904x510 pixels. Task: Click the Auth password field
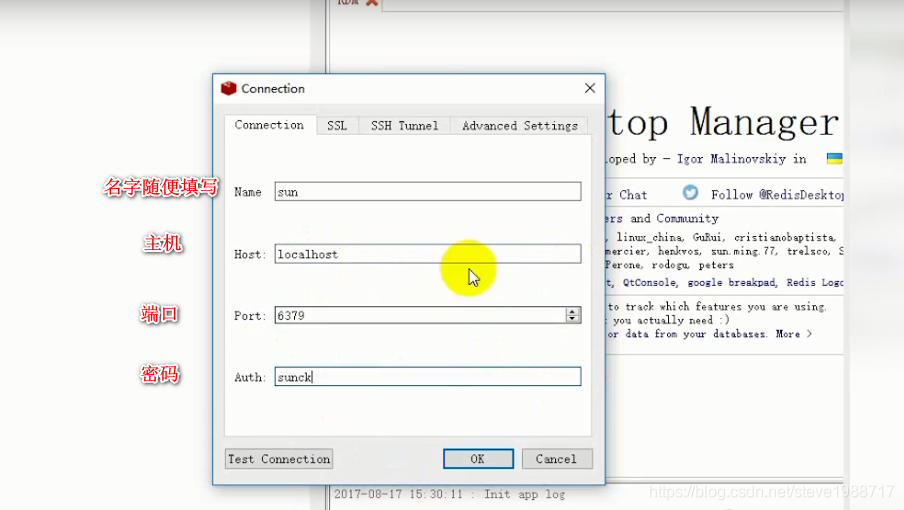point(428,377)
